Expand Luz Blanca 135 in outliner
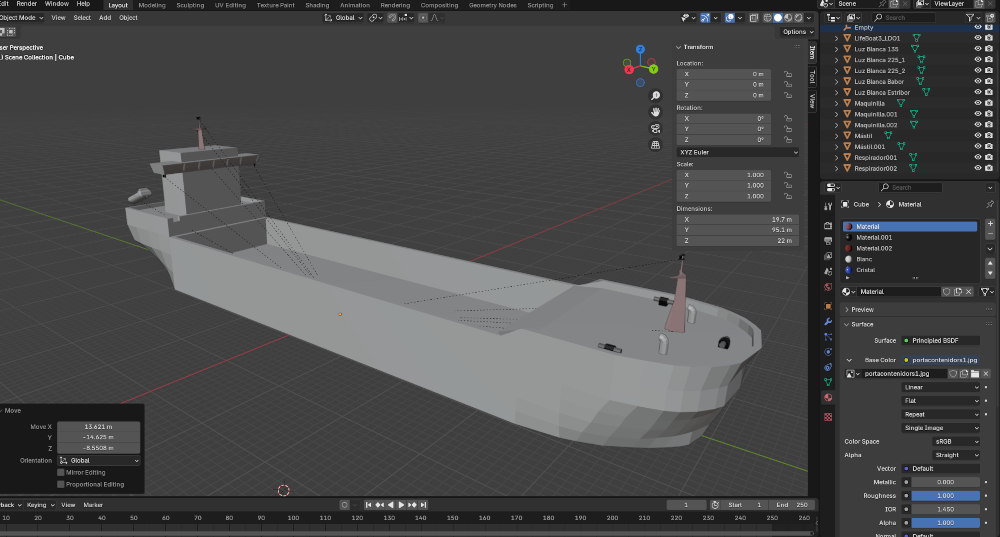This screenshot has width=1000, height=537. point(836,49)
